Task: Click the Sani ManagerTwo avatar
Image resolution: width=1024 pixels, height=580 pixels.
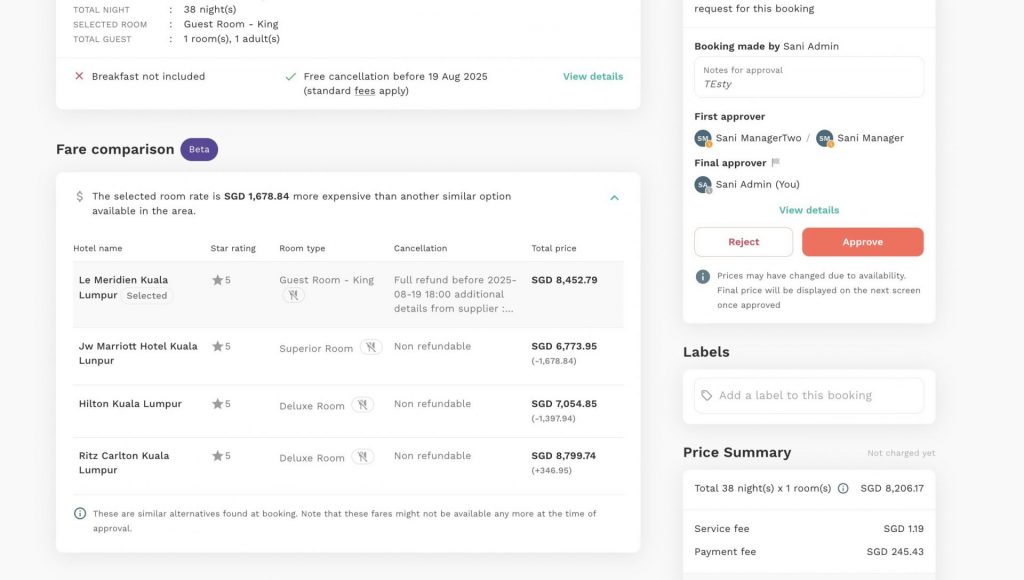Action: click(703, 138)
